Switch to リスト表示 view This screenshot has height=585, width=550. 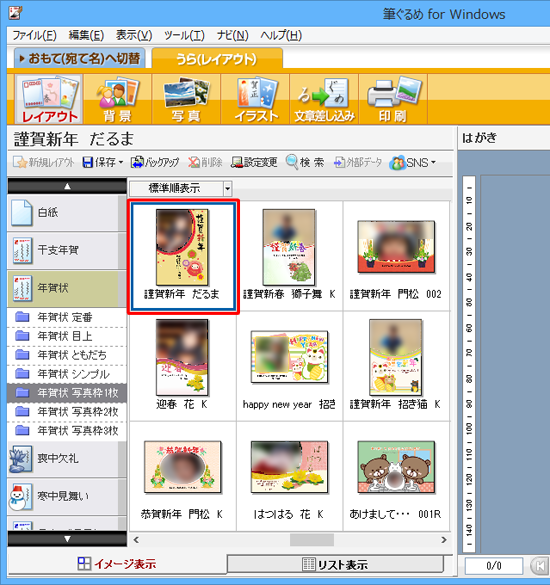point(335,564)
